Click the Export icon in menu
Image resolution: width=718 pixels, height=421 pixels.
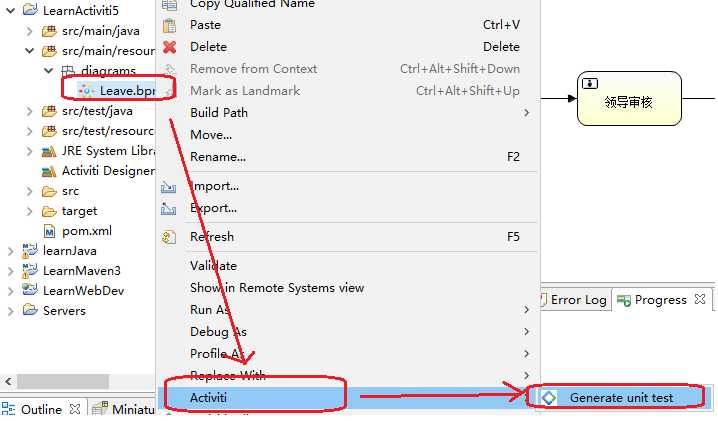(x=169, y=208)
